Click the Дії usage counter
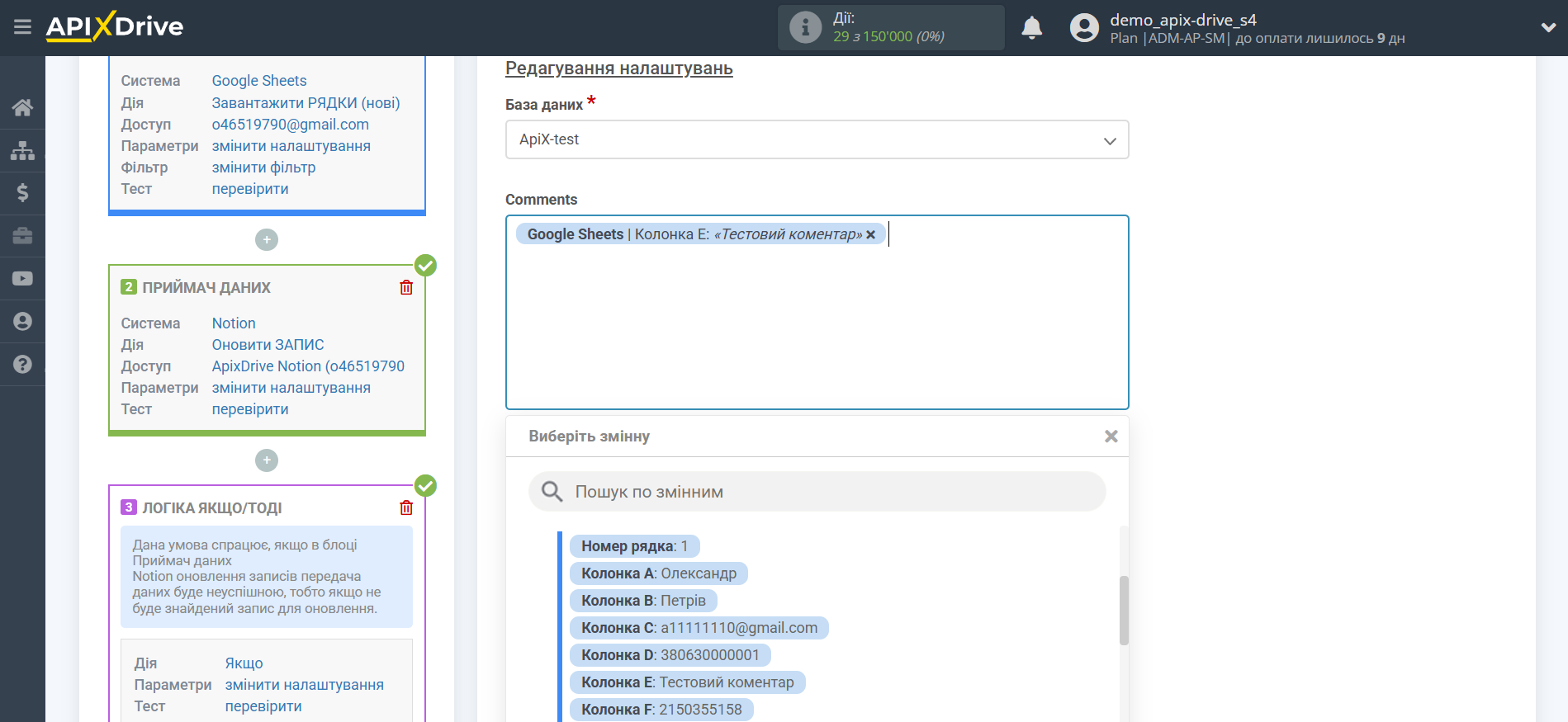Viewport: 1568px width, 722px height. [891, 27]
